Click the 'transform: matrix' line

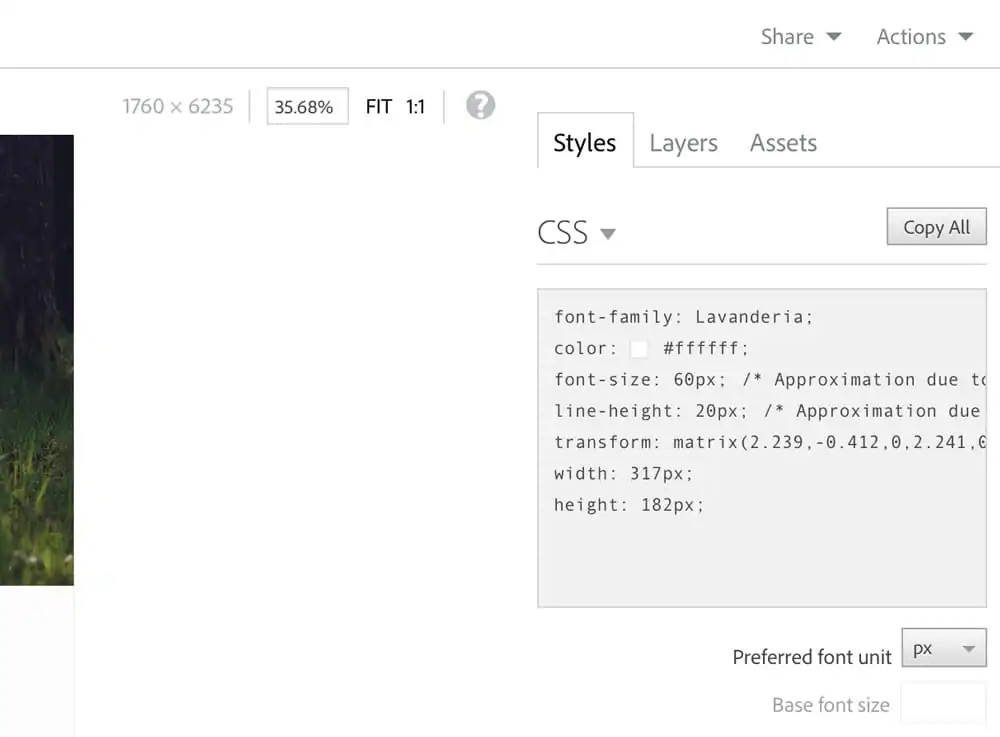point(770,442)
